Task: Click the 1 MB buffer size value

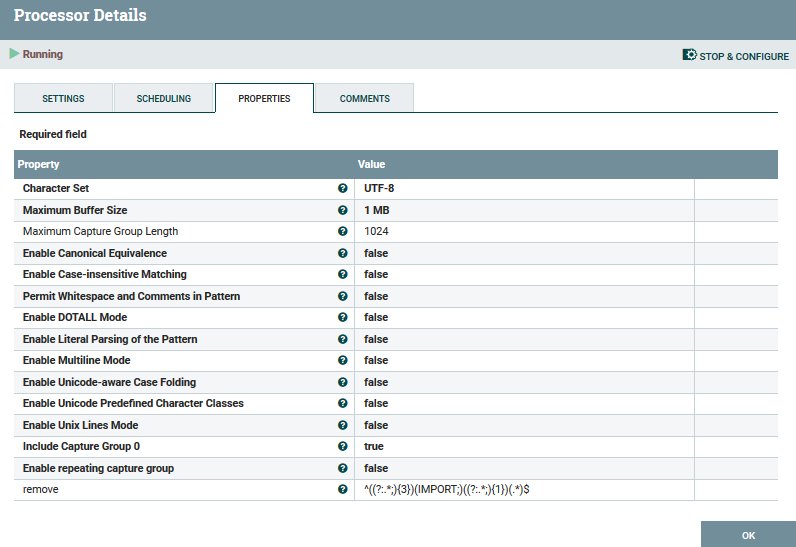Action: [x=377, y=210]
